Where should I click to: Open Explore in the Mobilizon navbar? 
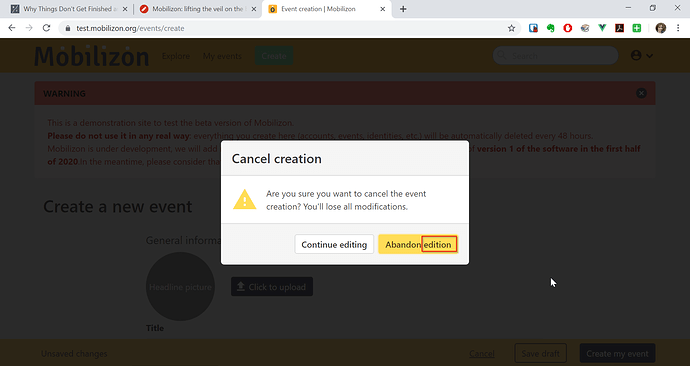[176, 56]
